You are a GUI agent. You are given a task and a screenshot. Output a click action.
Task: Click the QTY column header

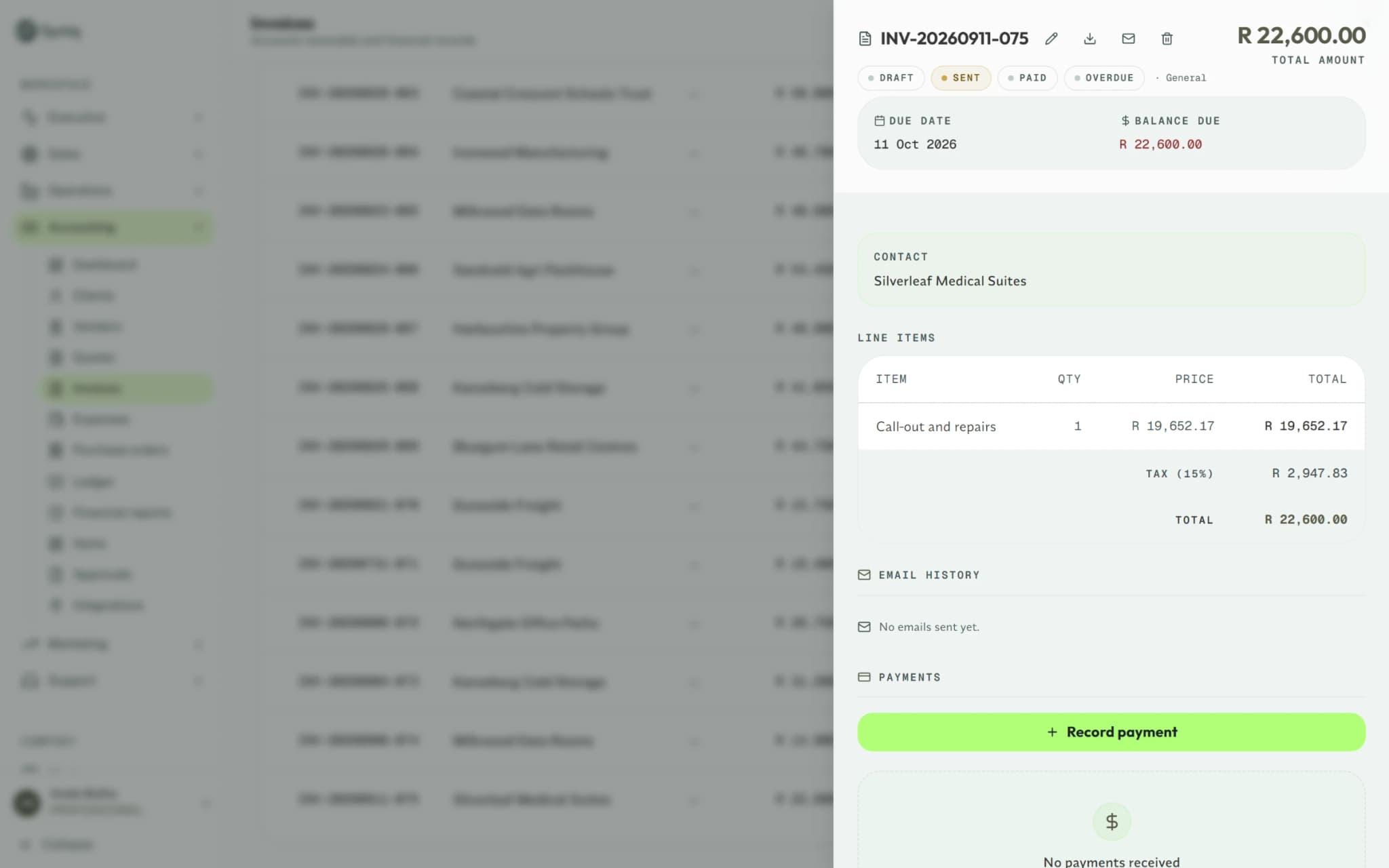[x=1069, y=379]
